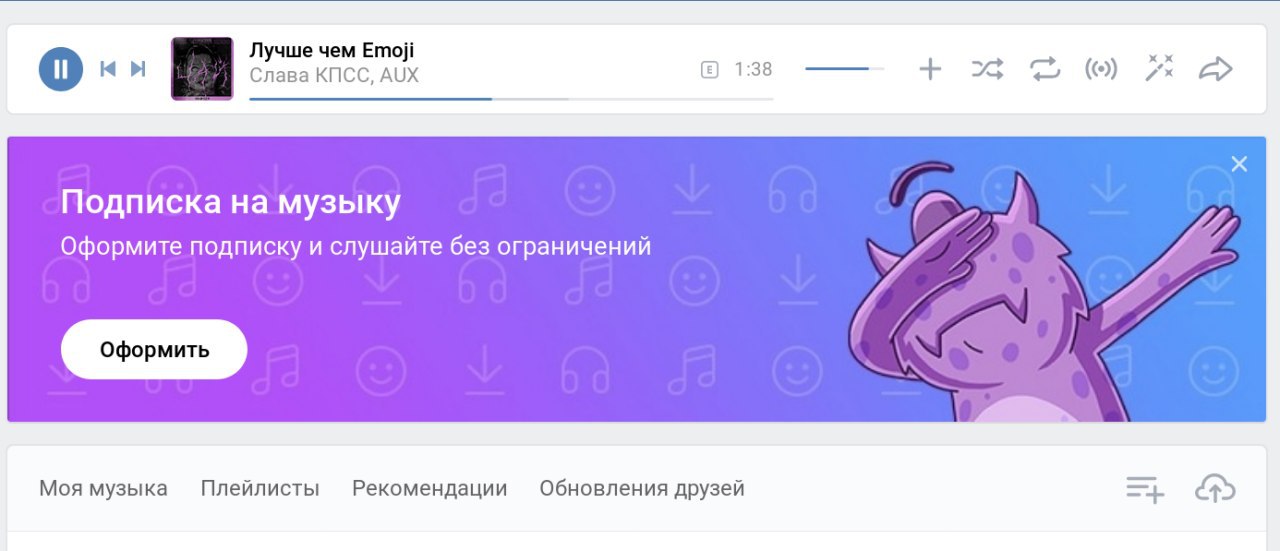Toggle repeat track mode

point(1044,69)
